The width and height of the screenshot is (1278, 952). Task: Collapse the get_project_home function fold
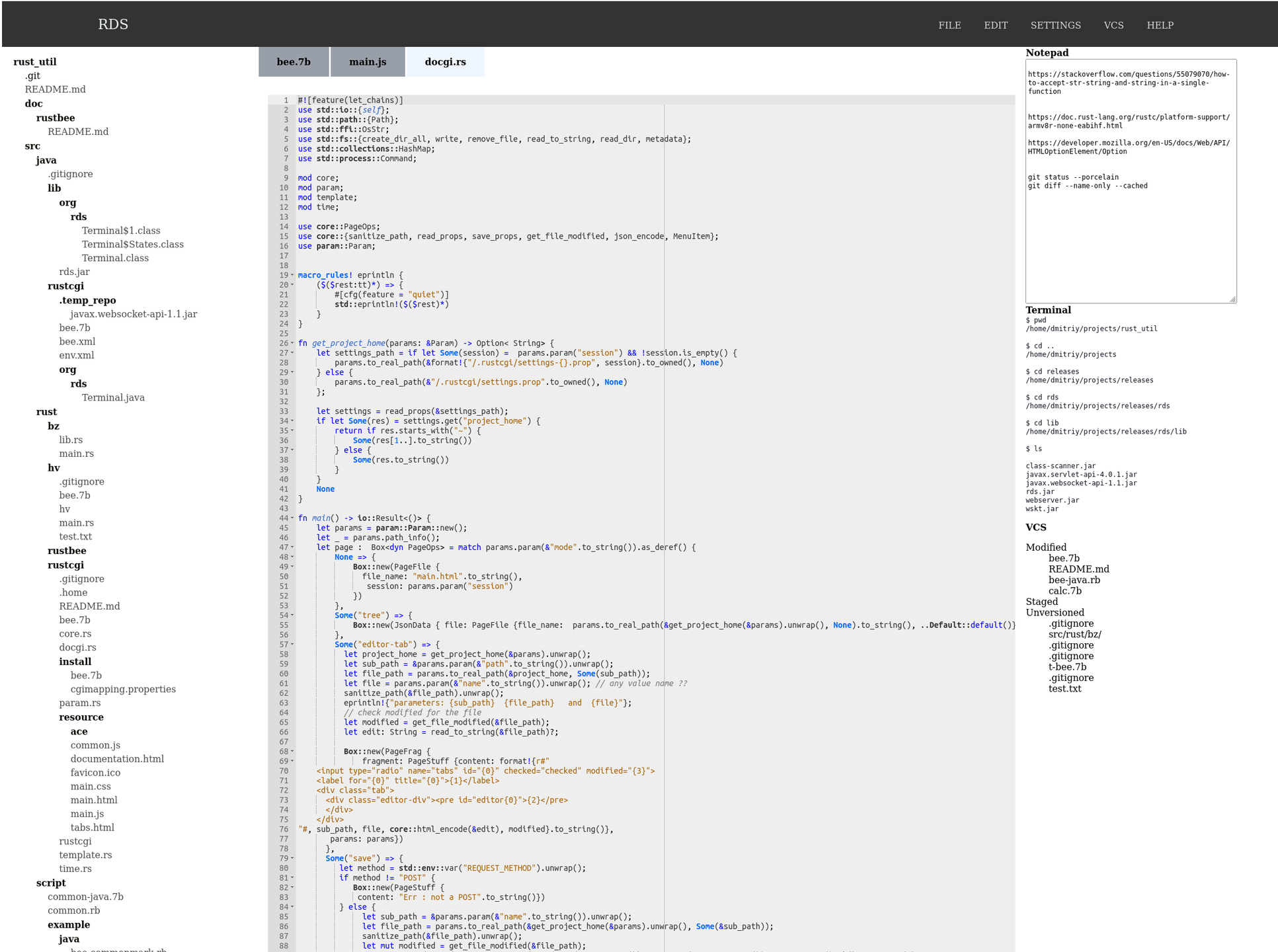292,343
